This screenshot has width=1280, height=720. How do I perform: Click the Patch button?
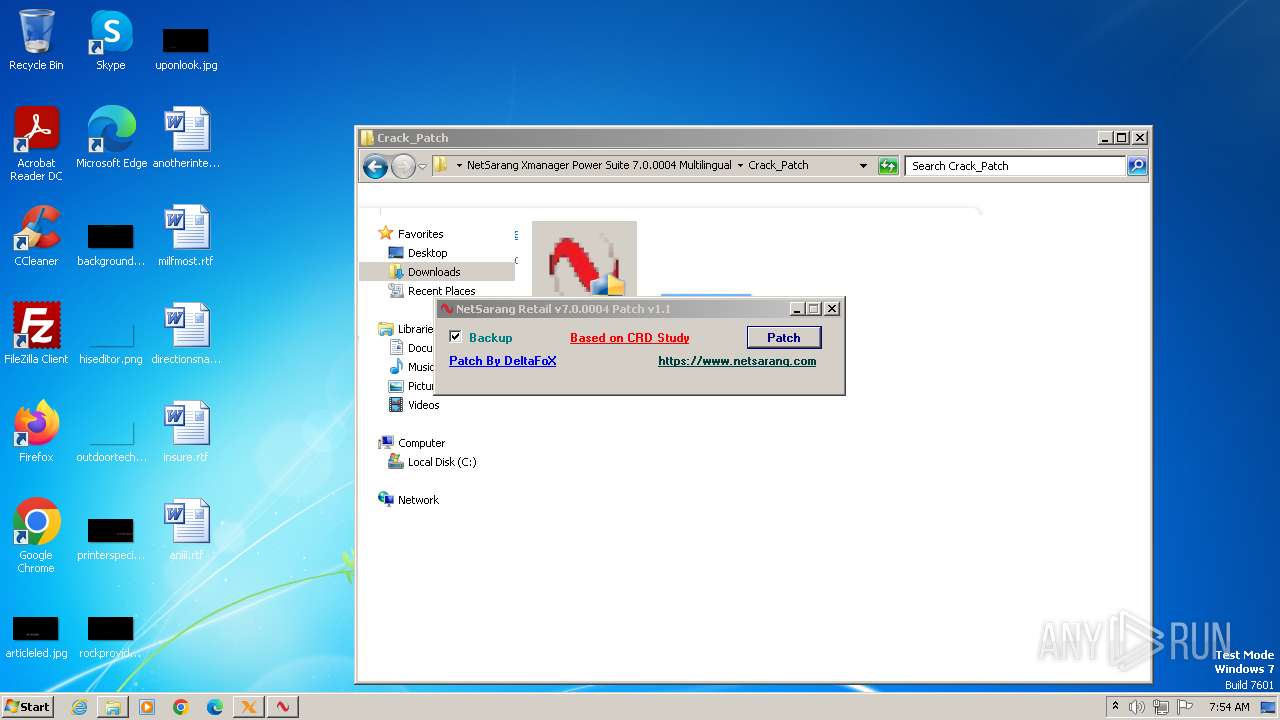784,338
